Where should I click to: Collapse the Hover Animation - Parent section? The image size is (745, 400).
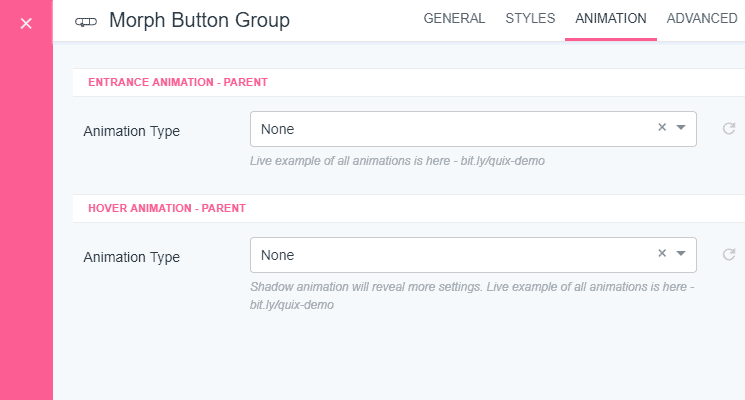[x=167, y=208]
